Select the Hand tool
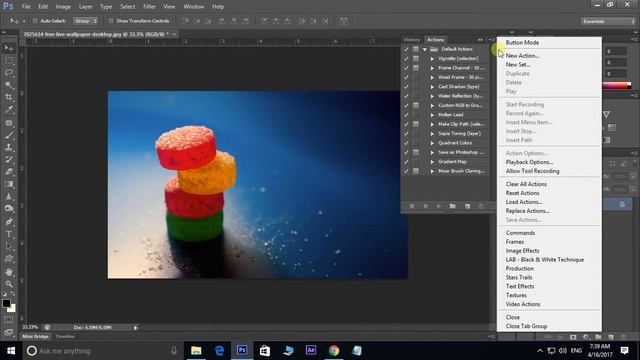Image resolution: width=640 pixels, height=360 pixels. (9, 272)
